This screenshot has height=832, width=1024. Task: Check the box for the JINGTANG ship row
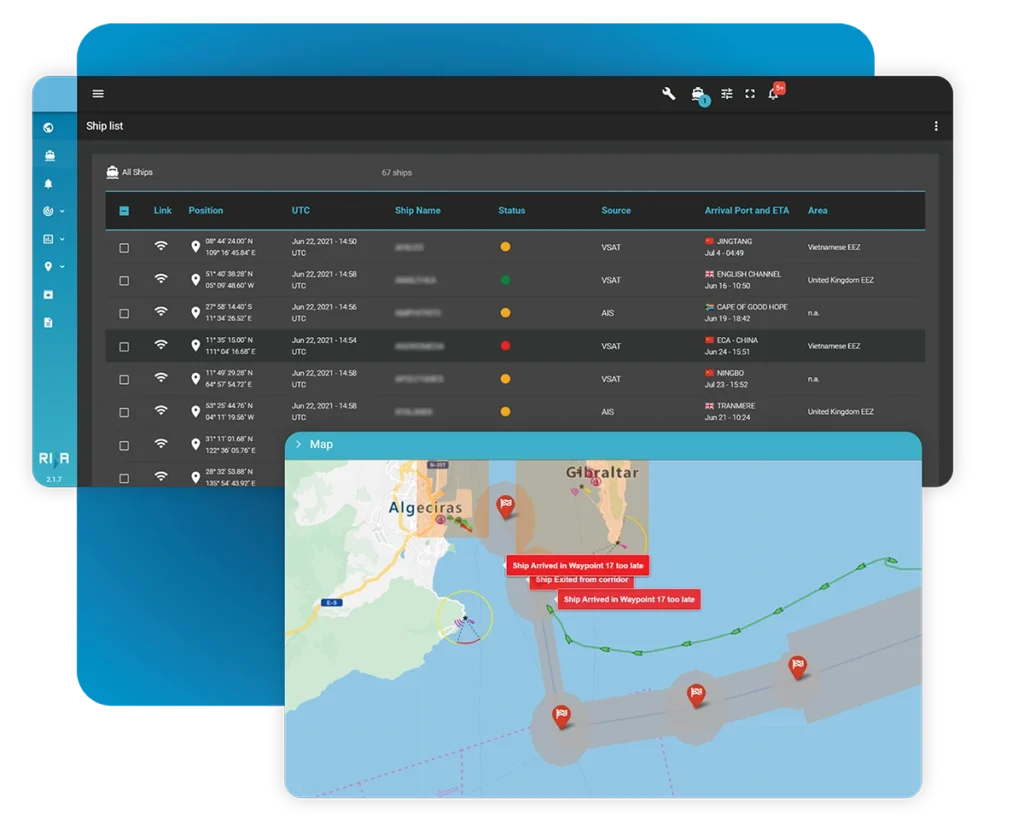click(x=124, y=248)
